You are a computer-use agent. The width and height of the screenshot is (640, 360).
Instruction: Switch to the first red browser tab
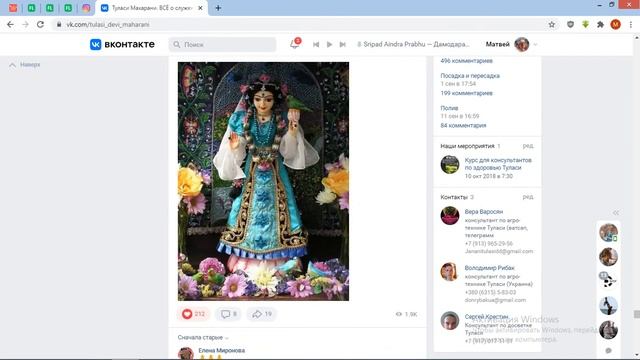point(13,8)
